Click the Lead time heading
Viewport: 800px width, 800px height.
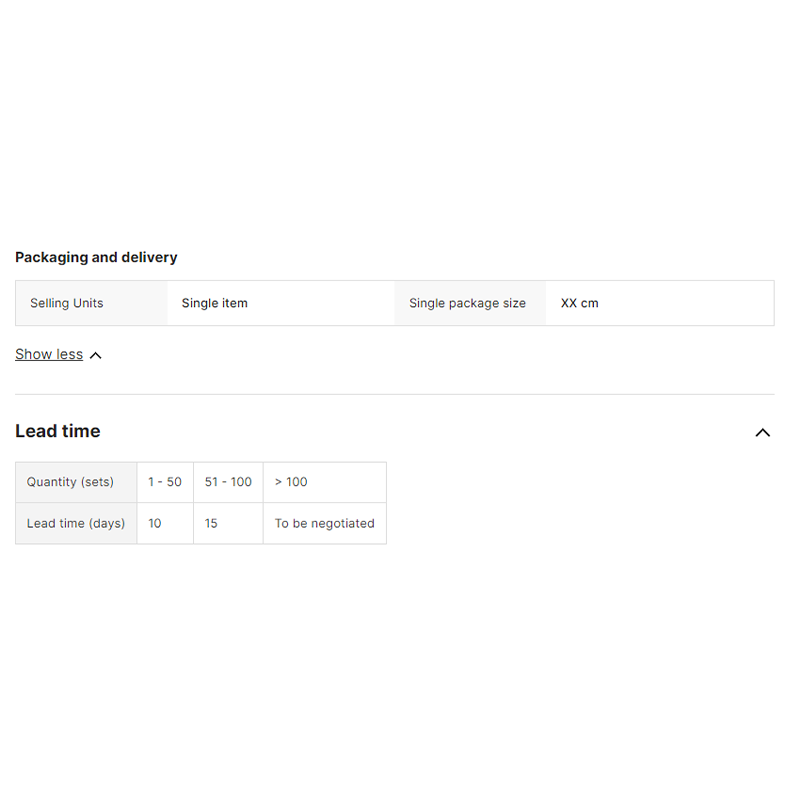(58, 431)
